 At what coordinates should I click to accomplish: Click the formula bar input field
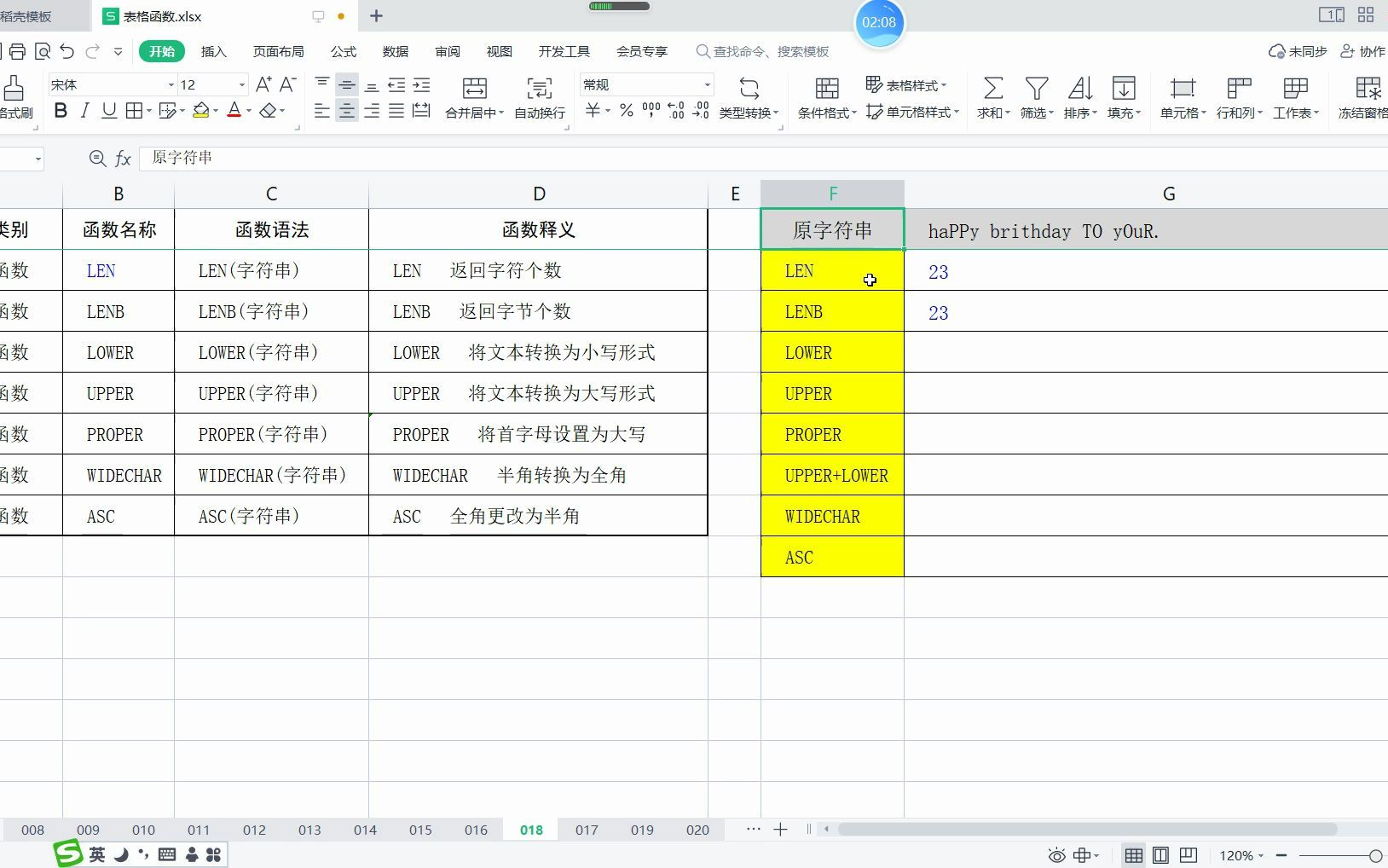[x=763, y=158]
